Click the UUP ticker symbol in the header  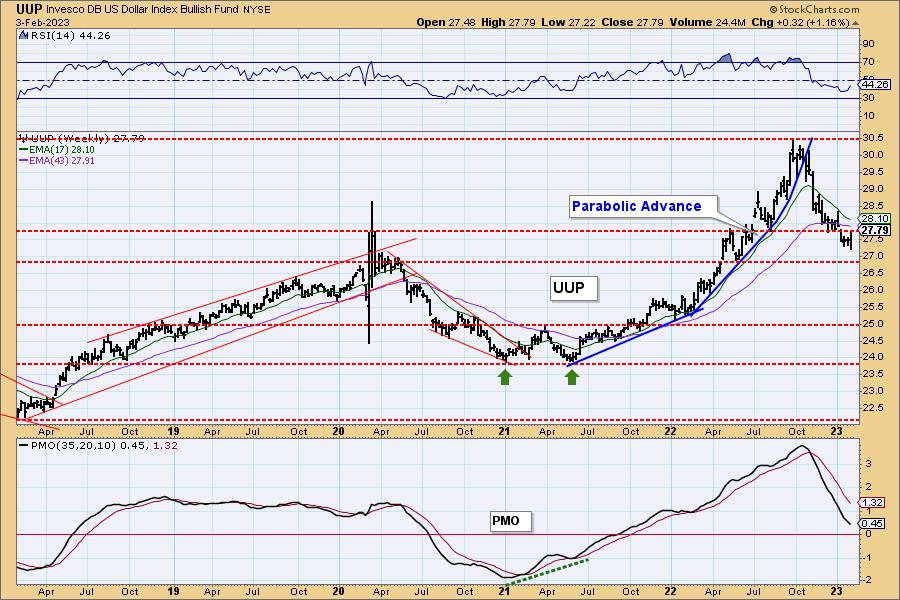pos(29,9)
